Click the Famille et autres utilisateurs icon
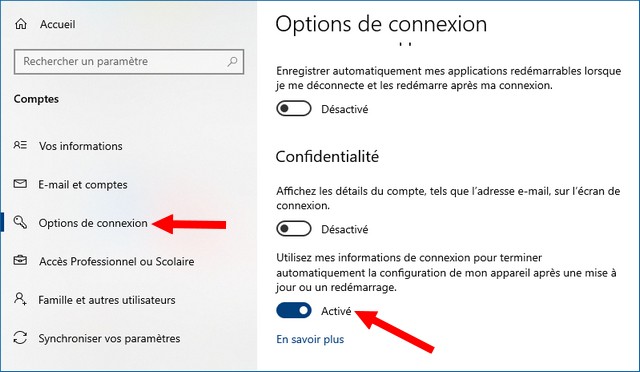 point(20,299)
